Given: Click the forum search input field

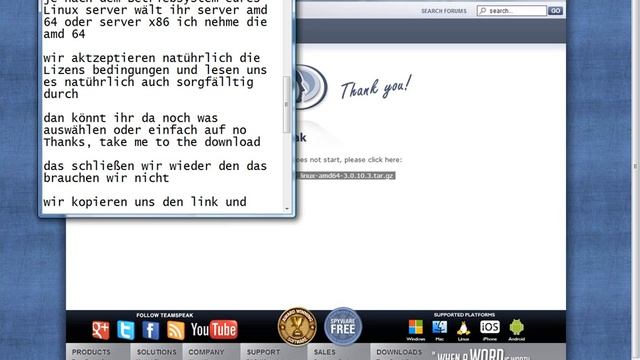Looking at the screenshot, I should (x=512, y=11).
